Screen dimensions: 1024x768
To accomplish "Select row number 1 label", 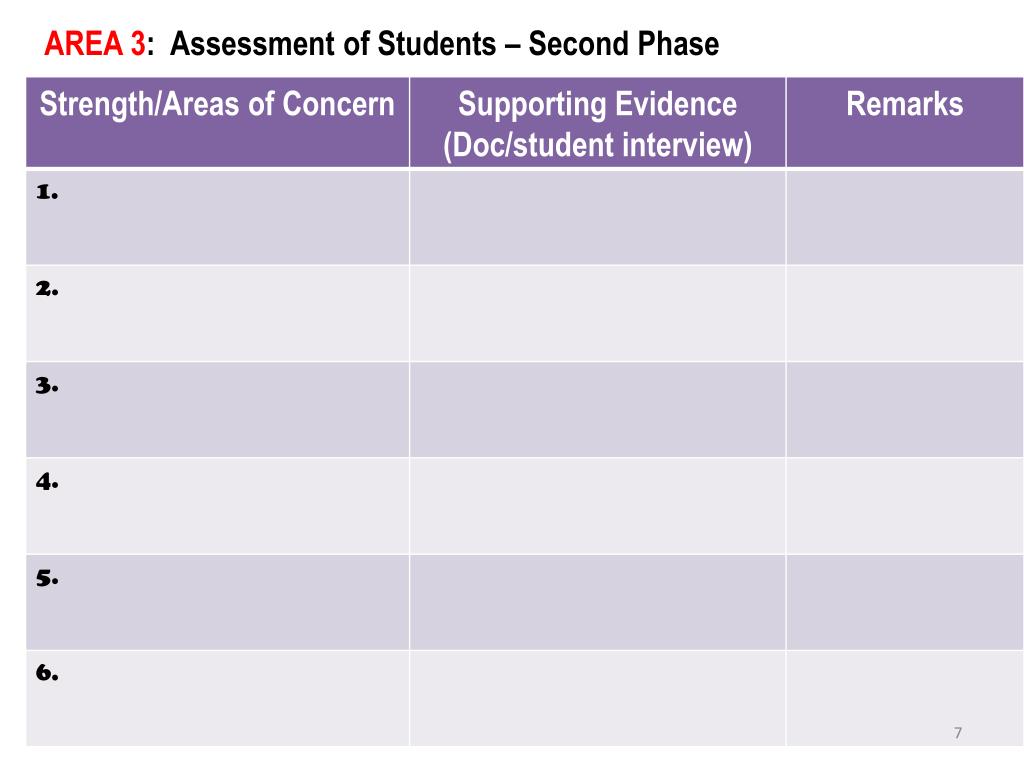I will (47, 192).
